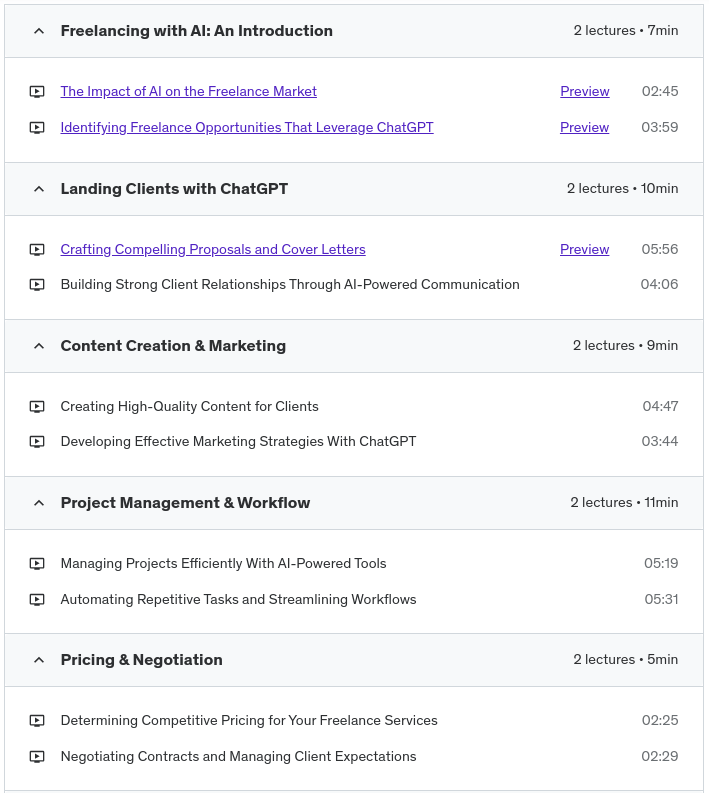
Task: Click video icon beside Automating Repetitive Tasks lecture
Action: click(37, 600)
